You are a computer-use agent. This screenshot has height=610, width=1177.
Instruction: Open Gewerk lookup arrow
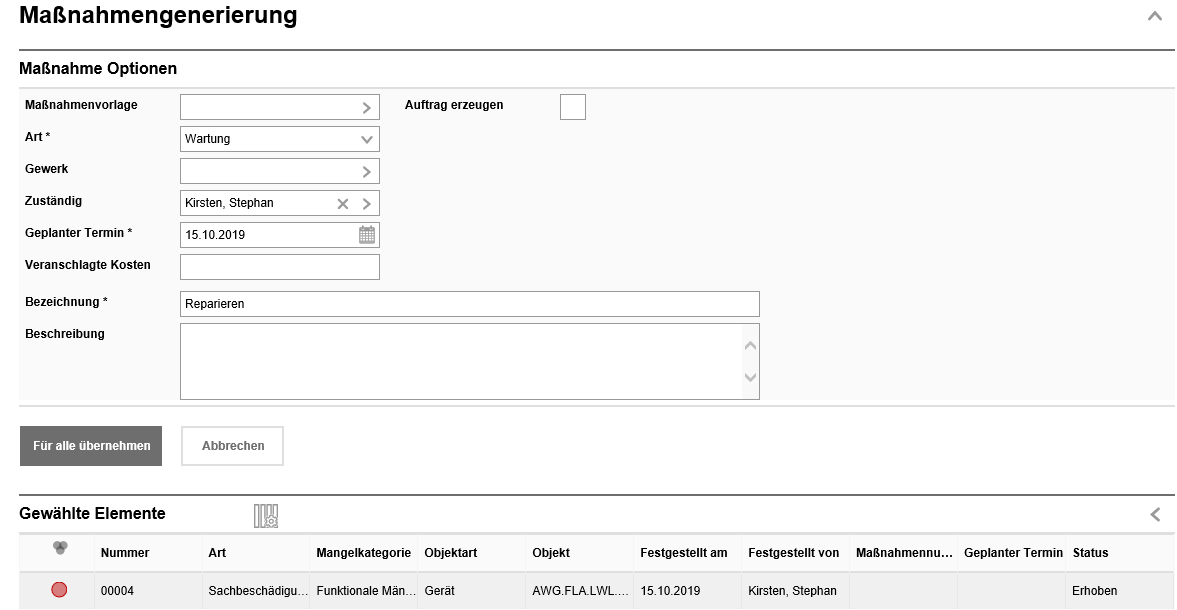click(x=367, y=171)
